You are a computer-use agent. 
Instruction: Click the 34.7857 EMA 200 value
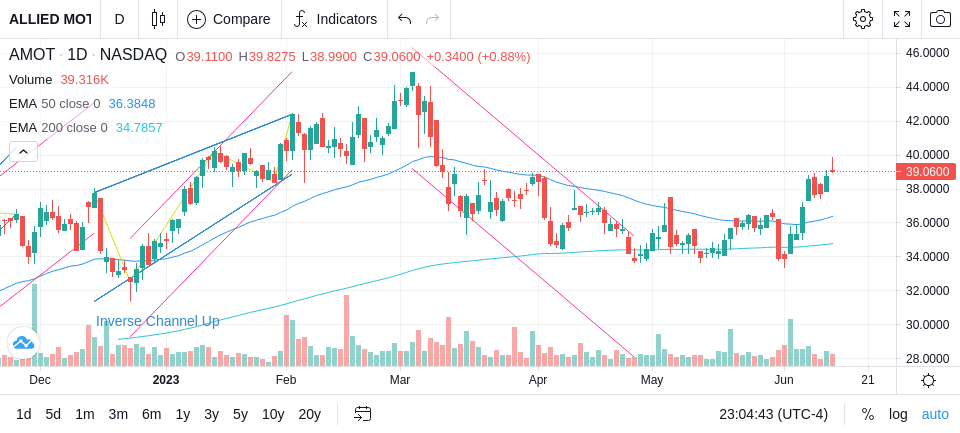139,127
